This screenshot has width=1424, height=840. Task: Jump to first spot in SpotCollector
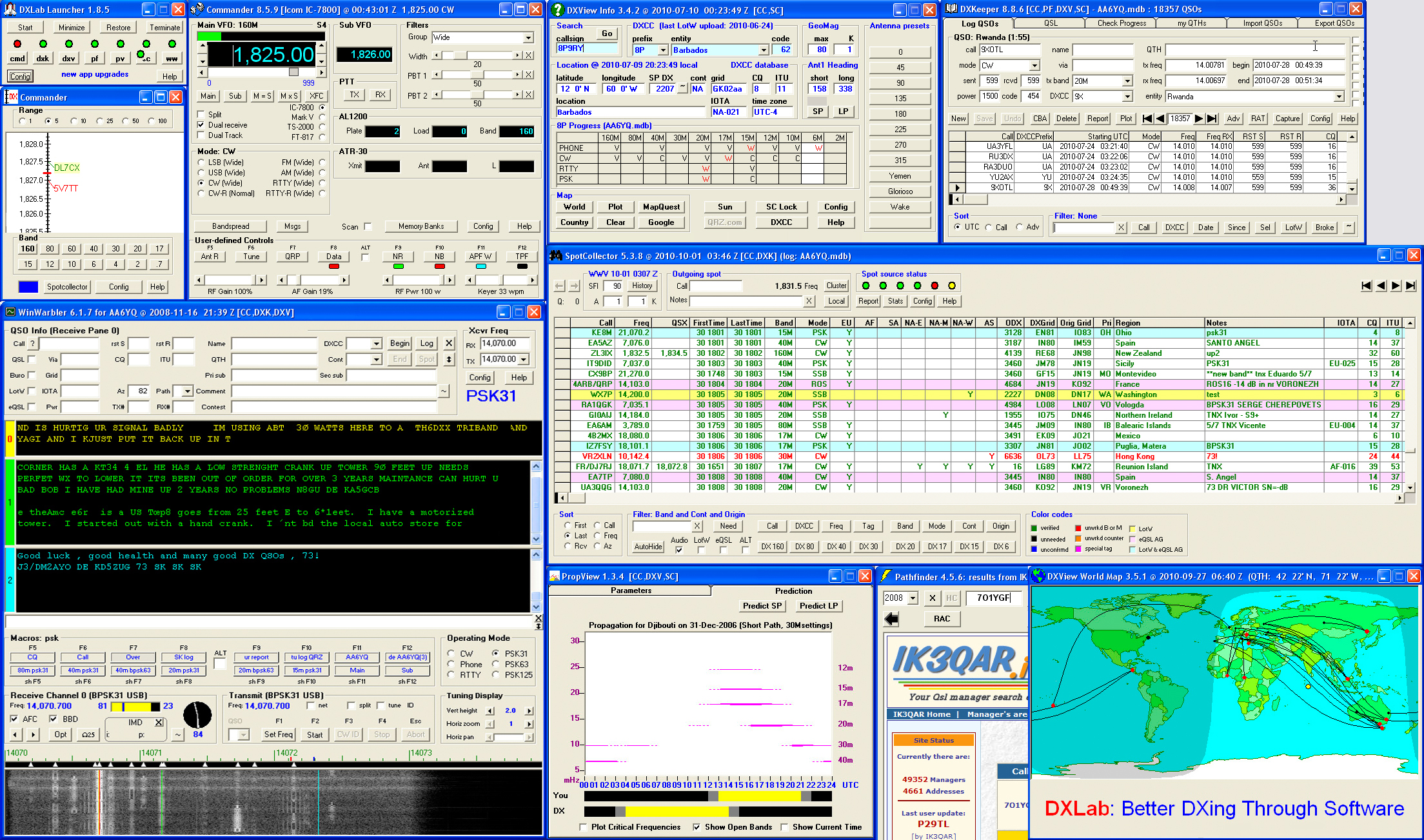tap(1366, 286)
